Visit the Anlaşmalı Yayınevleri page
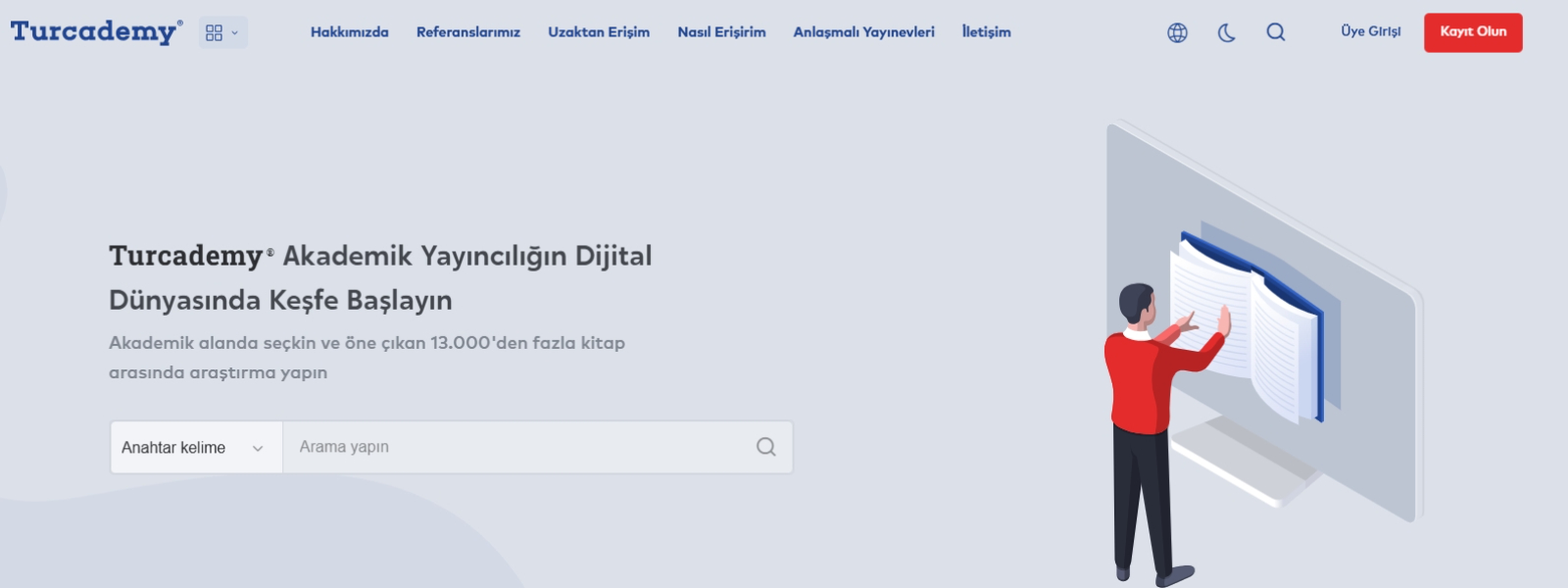 point(864,32)
